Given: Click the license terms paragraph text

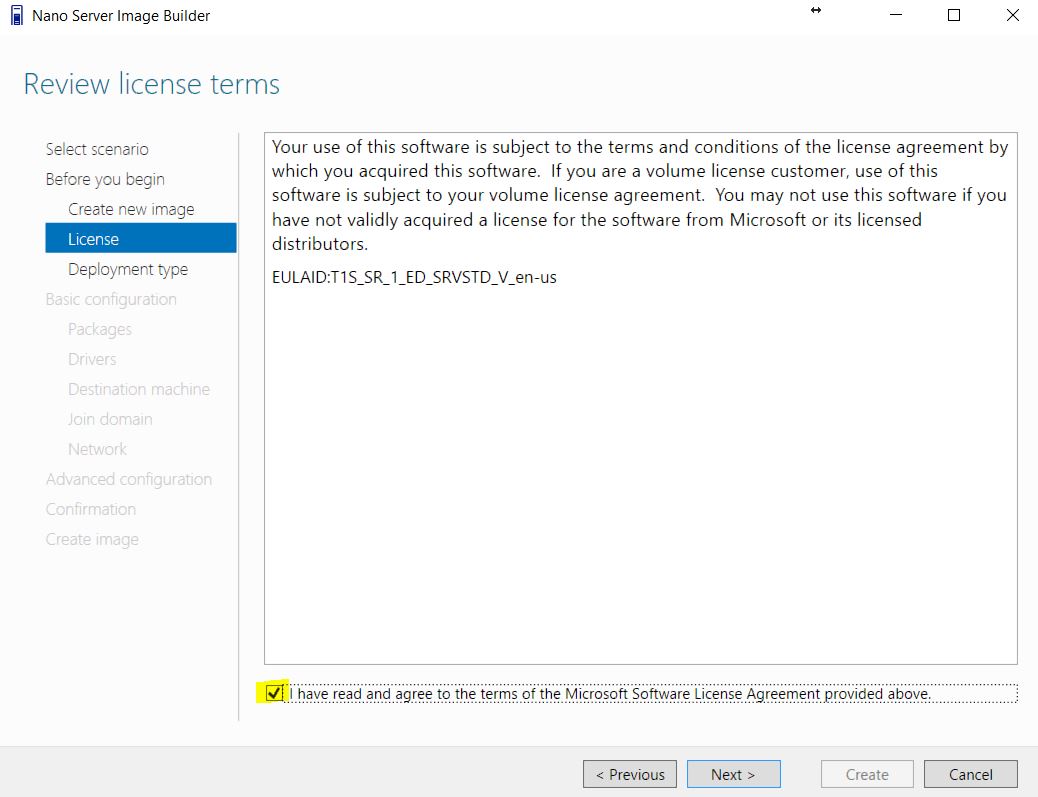Looking at the screenshot, I should tap(639, 195).
